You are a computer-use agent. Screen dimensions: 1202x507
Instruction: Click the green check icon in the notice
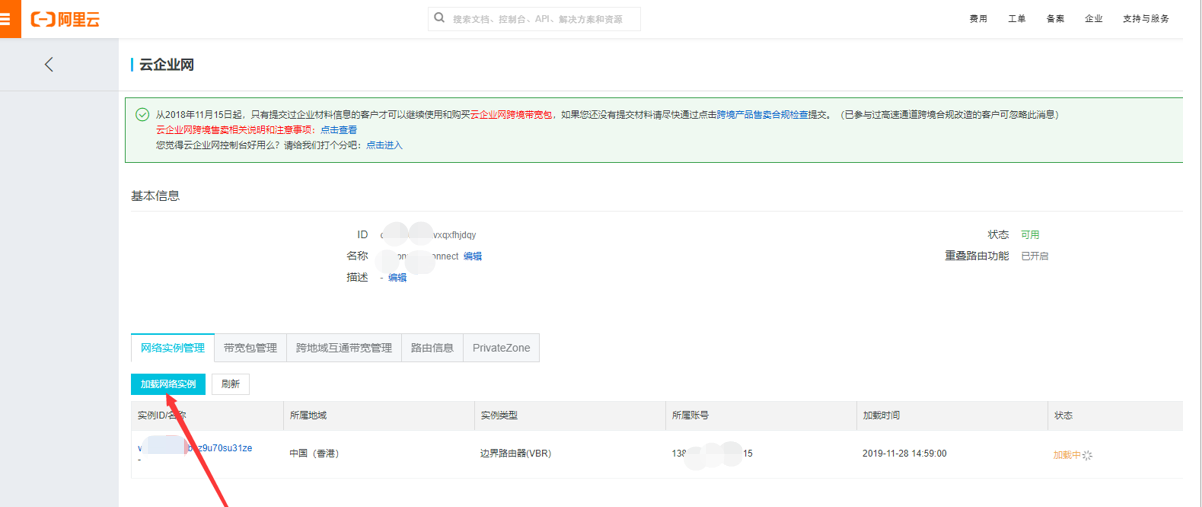pyautogui.click(x=143, y=115)
